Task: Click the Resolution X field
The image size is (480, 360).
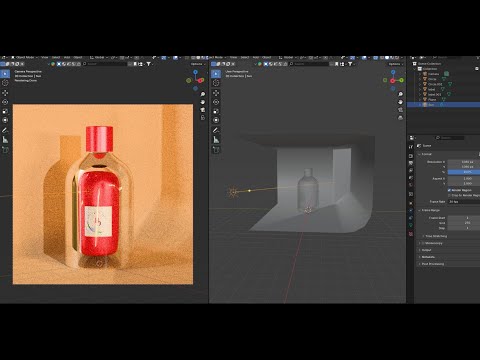Action: pyautogui.click(x=464, y=162)
